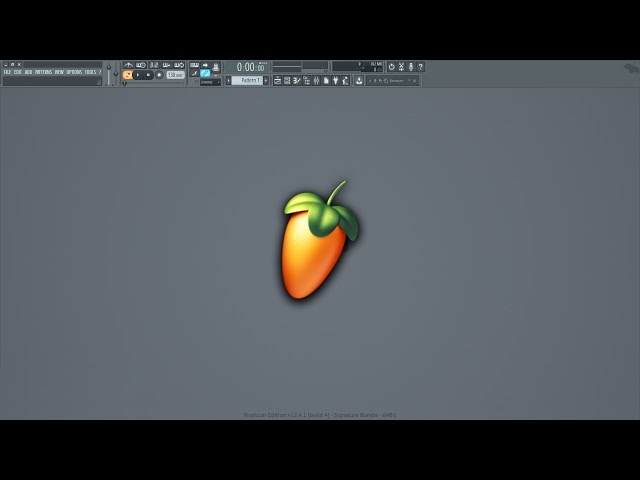Open the FILE menu

(x=7, y=72)
